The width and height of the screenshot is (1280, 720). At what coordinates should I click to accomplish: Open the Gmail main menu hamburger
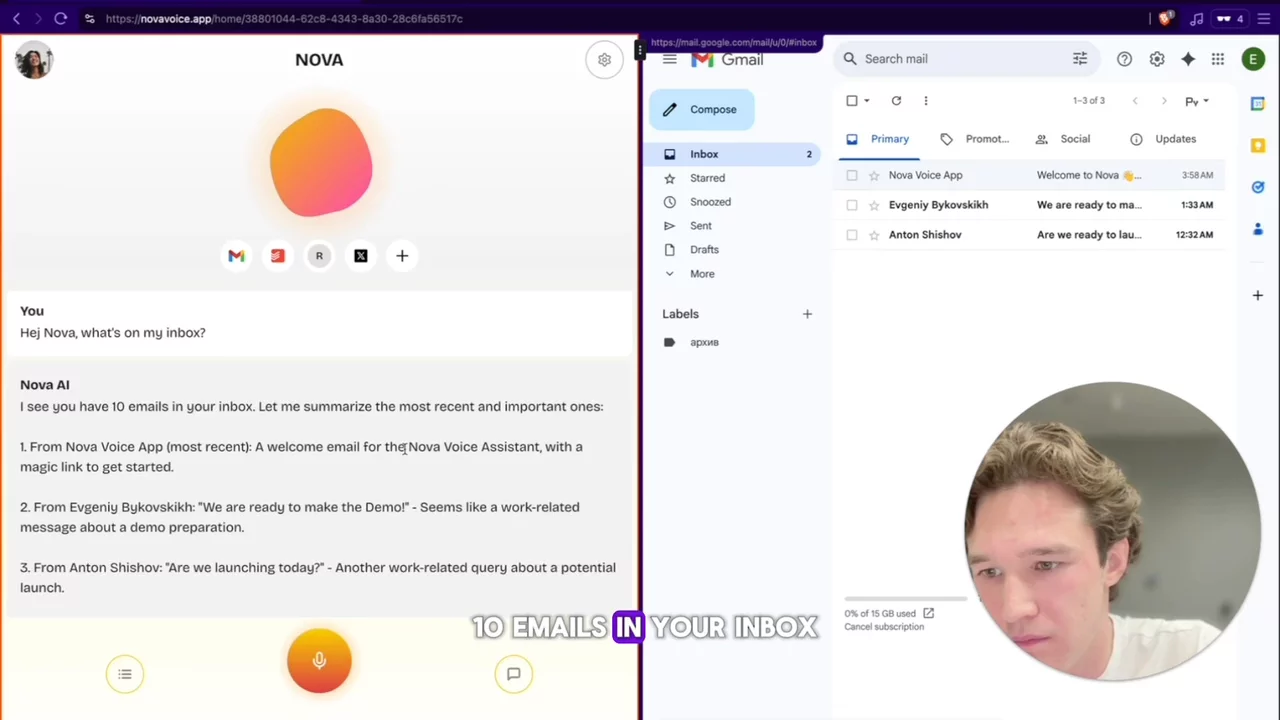point(670,59)
